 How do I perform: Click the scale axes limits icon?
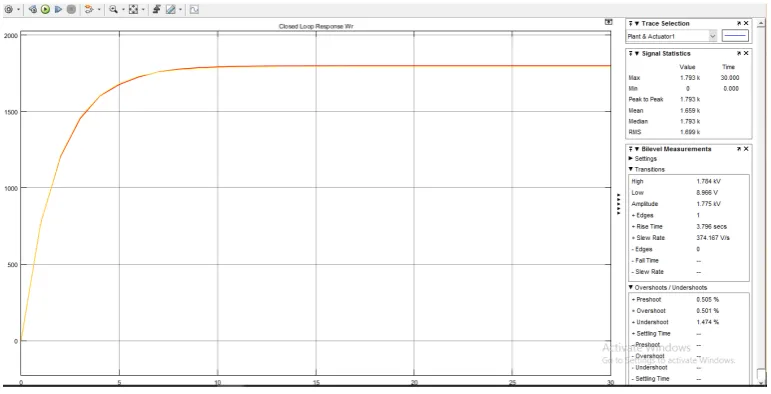(x=133, y=9)
